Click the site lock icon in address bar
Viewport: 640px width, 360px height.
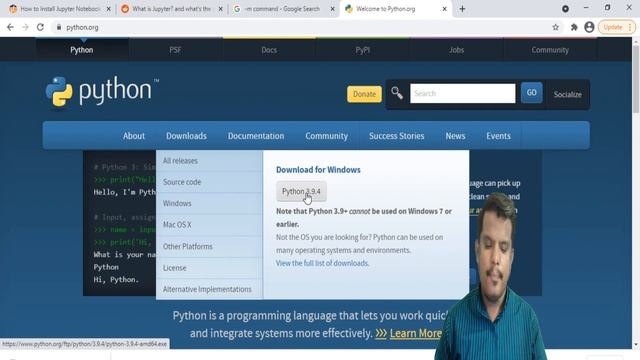coord(59,27)
